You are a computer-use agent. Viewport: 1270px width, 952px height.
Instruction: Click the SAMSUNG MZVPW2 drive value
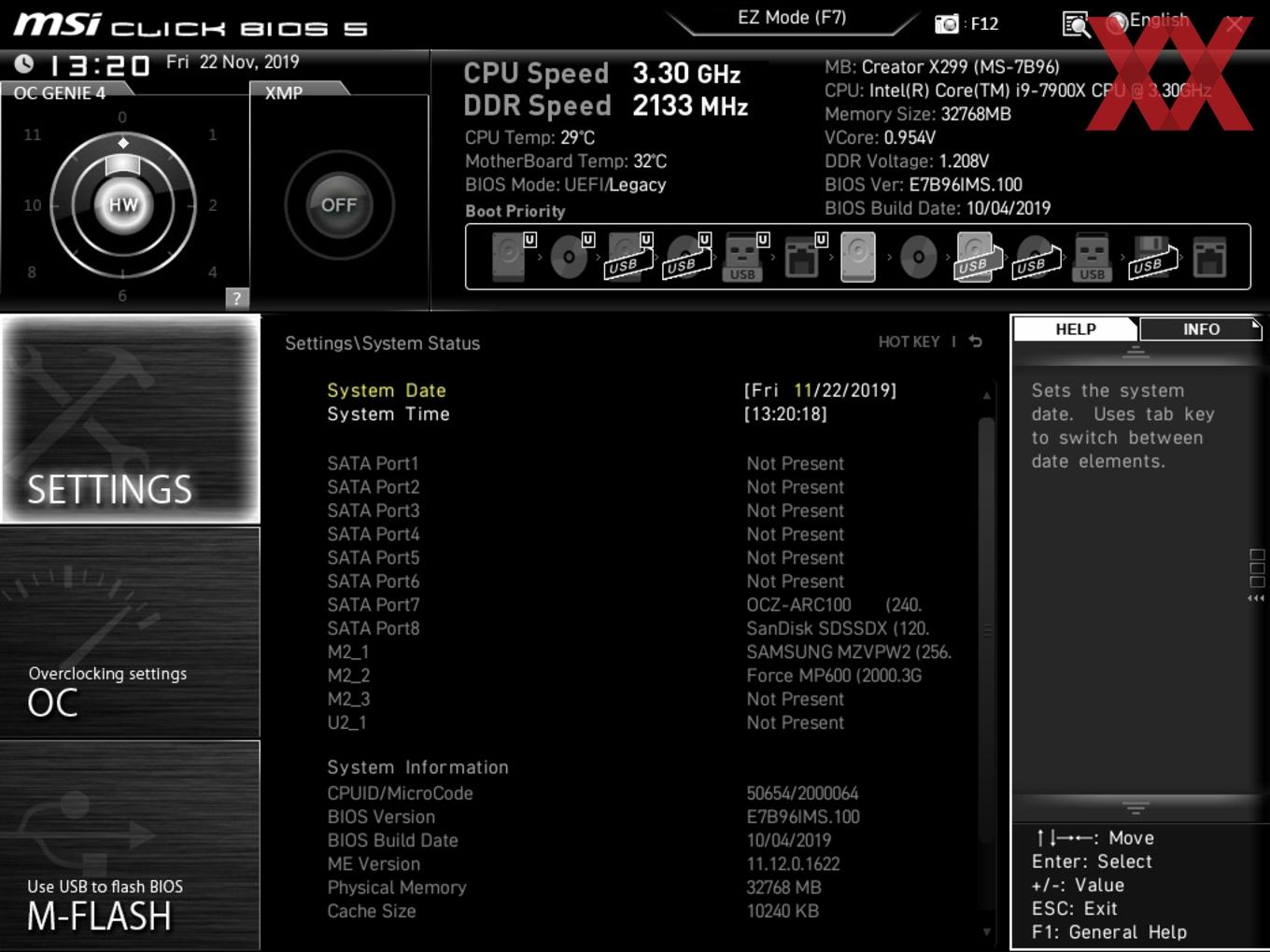pyautogui.click(x=849, y=651)
